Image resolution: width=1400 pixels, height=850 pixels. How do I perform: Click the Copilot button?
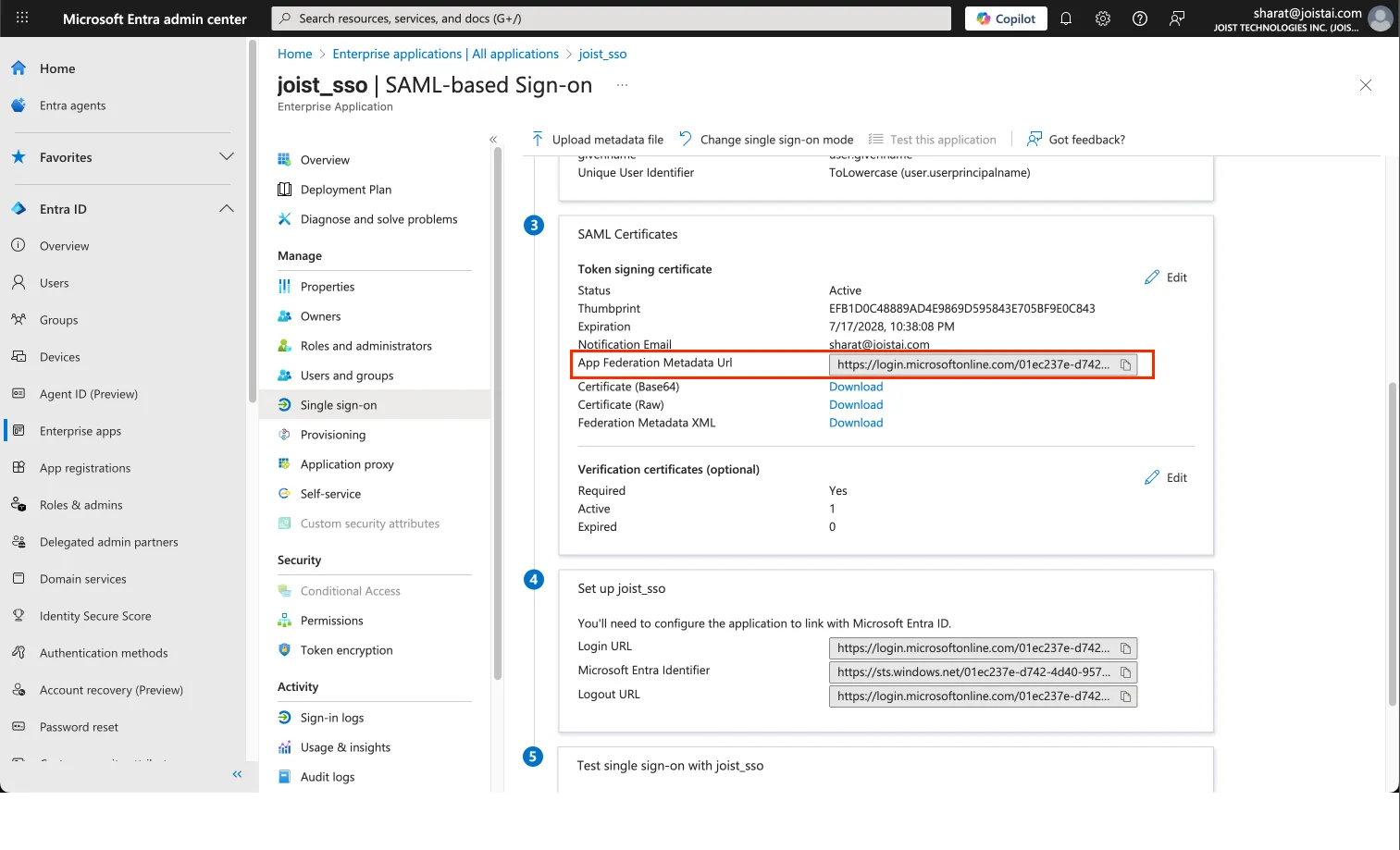click(x=1006, y=18)
